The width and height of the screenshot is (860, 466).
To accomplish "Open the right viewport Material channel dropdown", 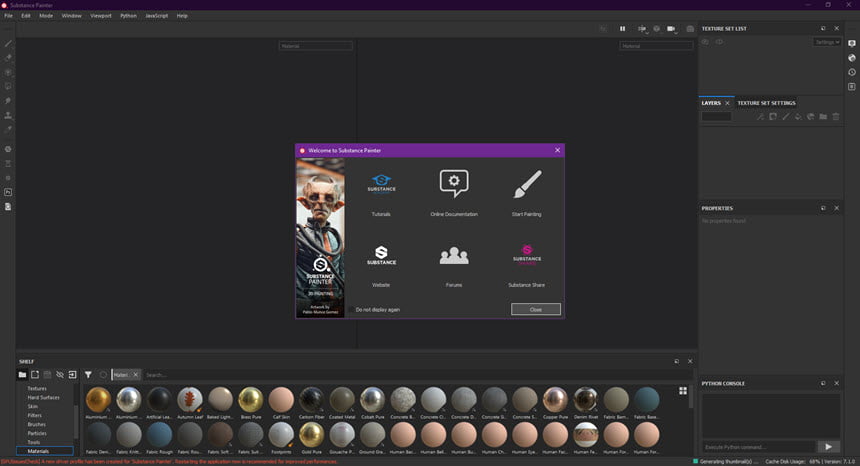I will point(656,46).
